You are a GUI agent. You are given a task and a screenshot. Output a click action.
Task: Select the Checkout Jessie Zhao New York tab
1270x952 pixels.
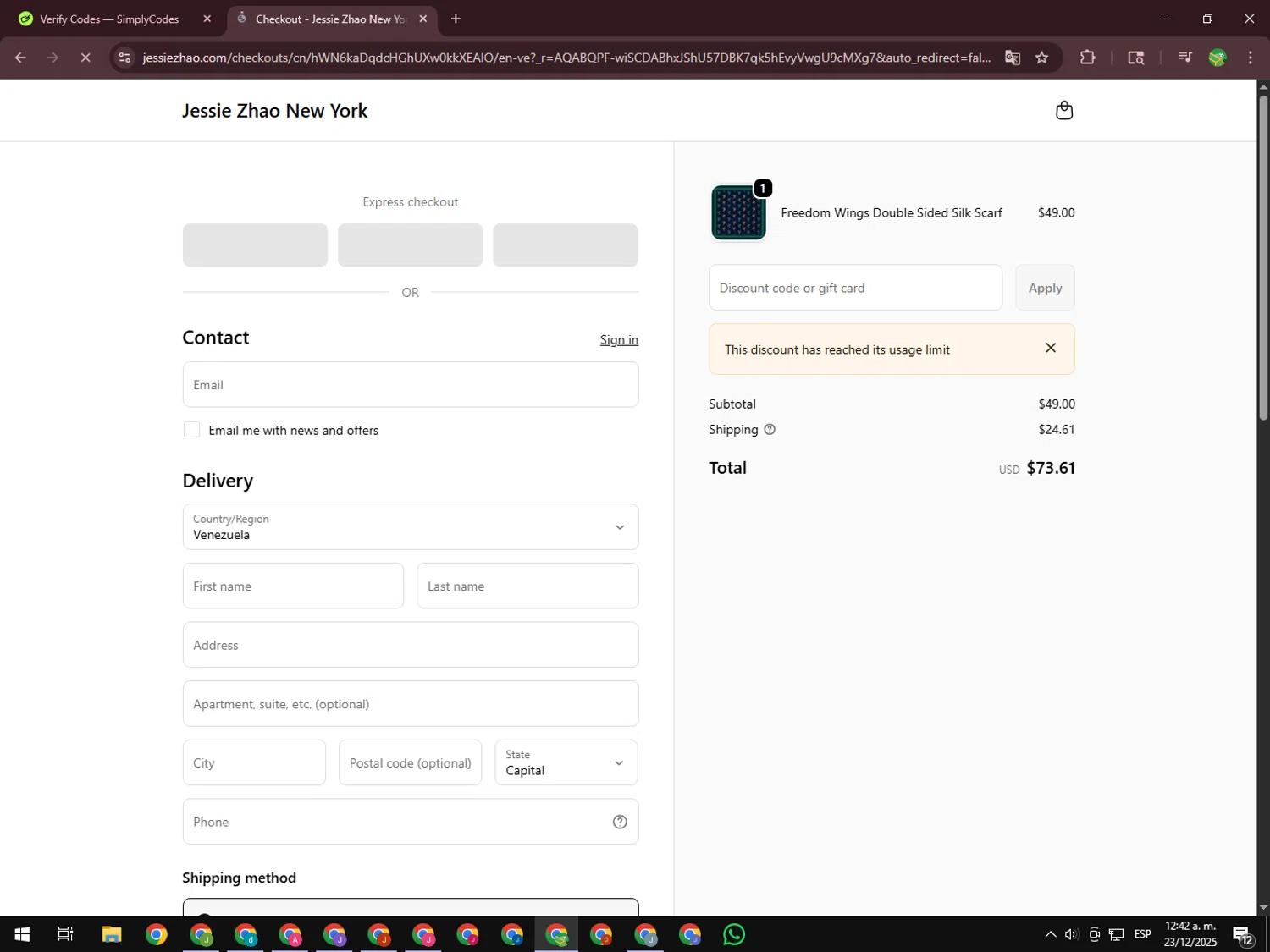click(x=330, y=19)
